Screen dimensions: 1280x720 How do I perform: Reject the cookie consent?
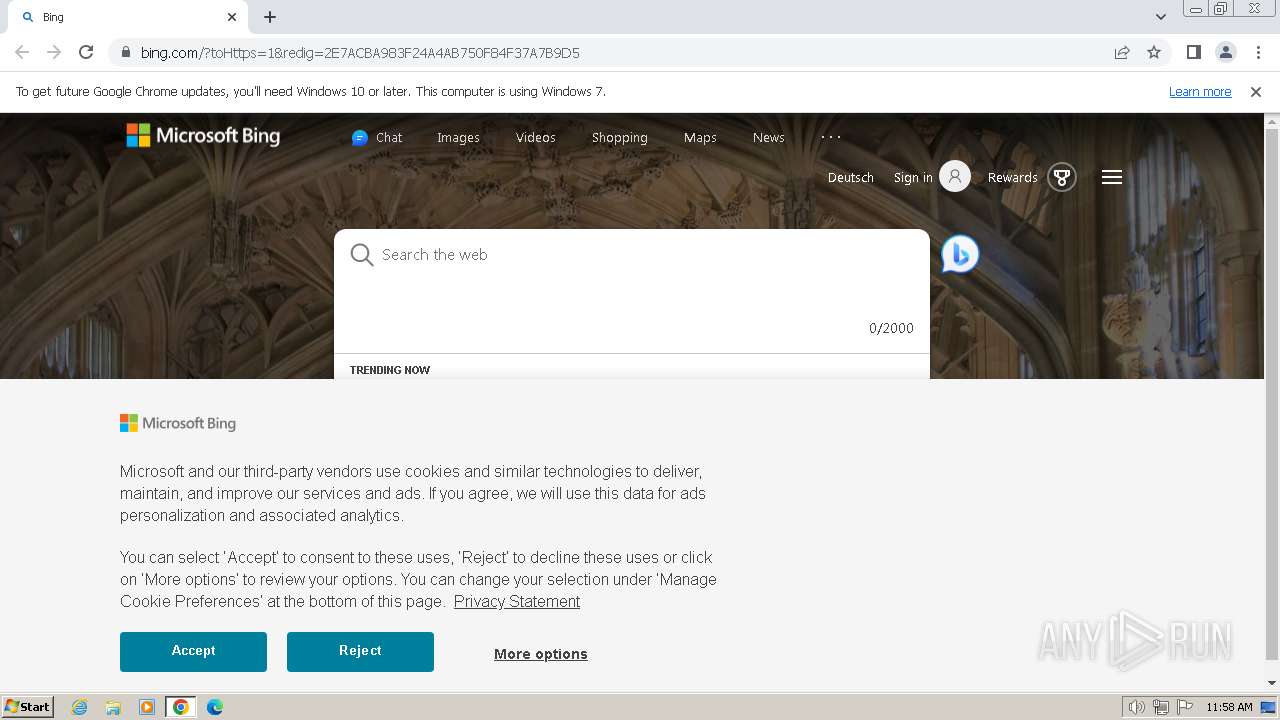pyautogui.click(x=360, y=651)
